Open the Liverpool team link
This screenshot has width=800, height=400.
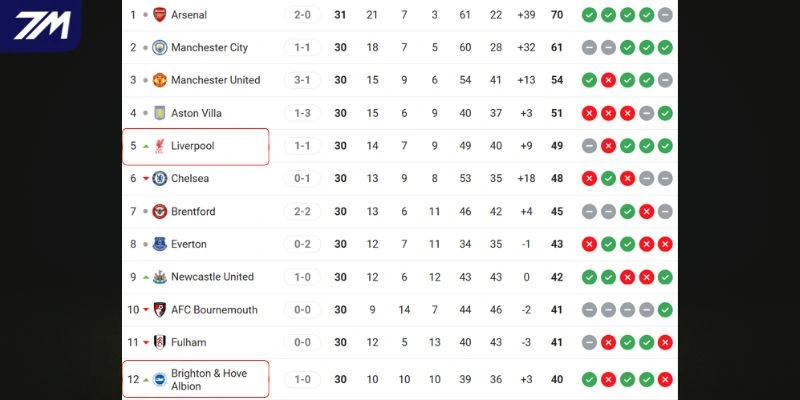coord(193,146)
